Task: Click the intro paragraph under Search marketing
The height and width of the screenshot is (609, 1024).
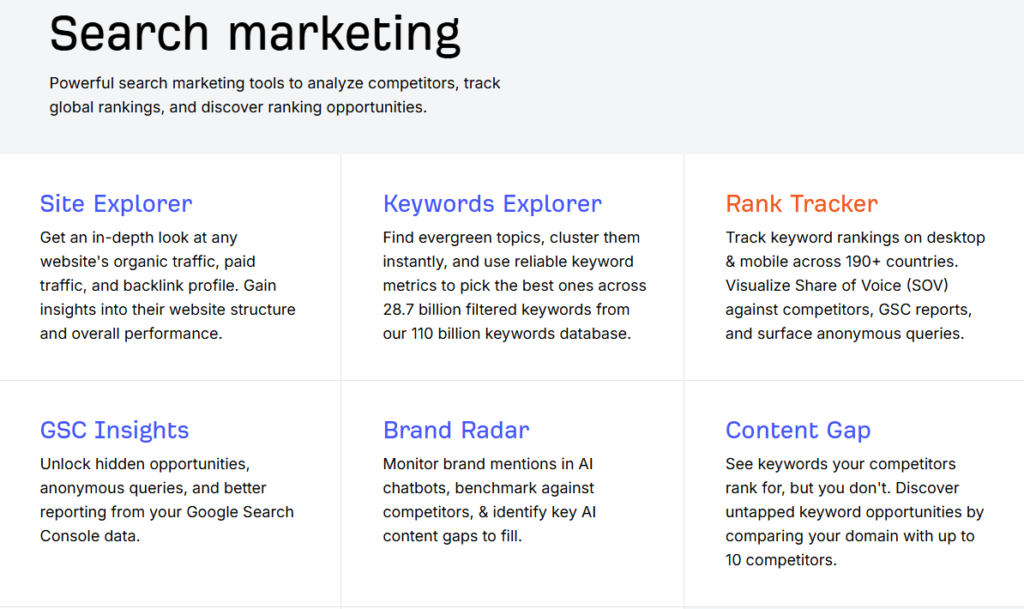Action: 274,95
